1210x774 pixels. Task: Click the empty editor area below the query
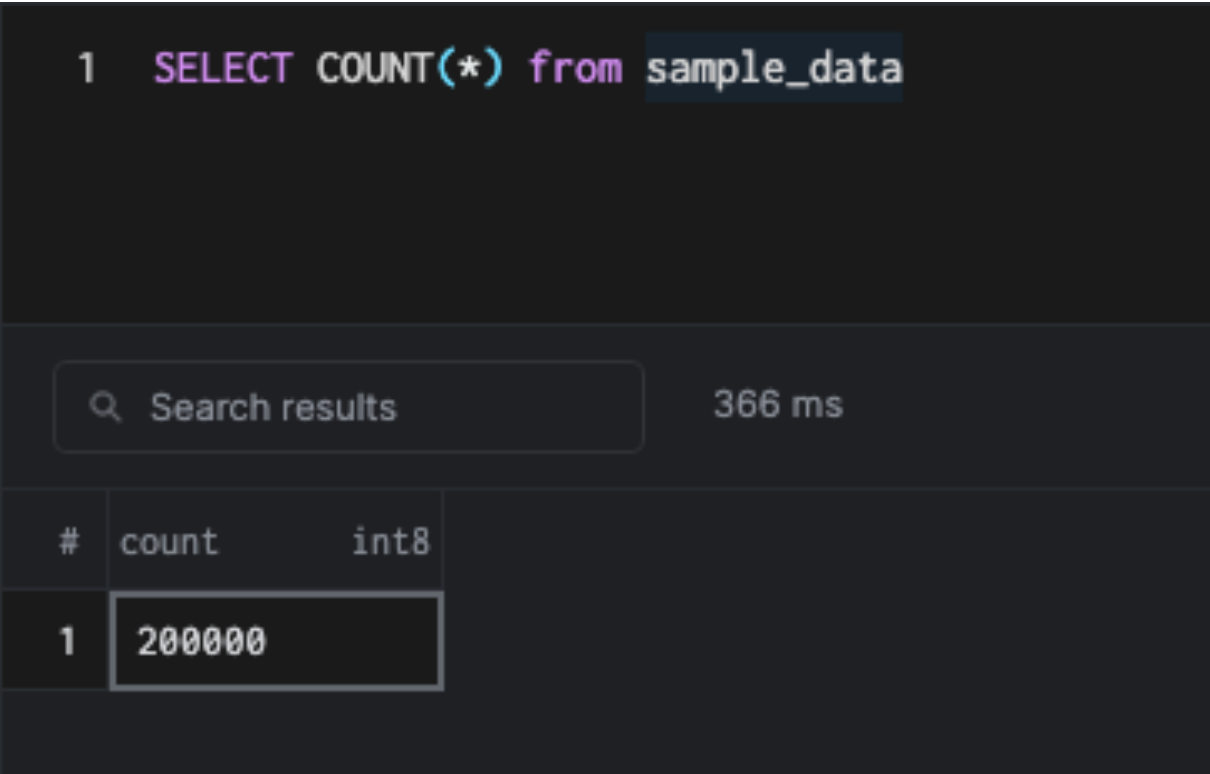(600, 220)
